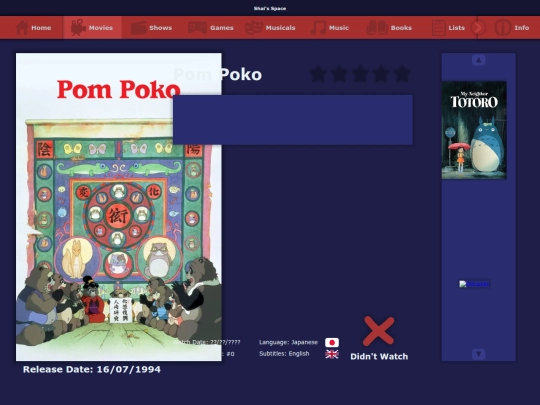Click the sidebar down arrow

point(478,354)
